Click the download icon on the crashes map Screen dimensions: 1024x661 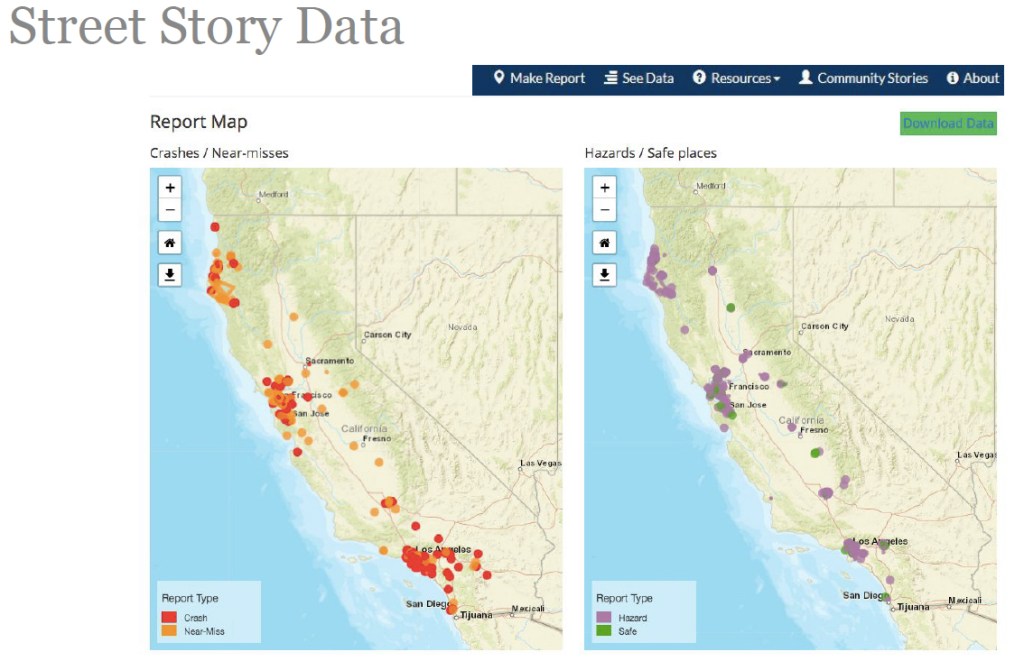pyautogui.click(x=170, y=274)
